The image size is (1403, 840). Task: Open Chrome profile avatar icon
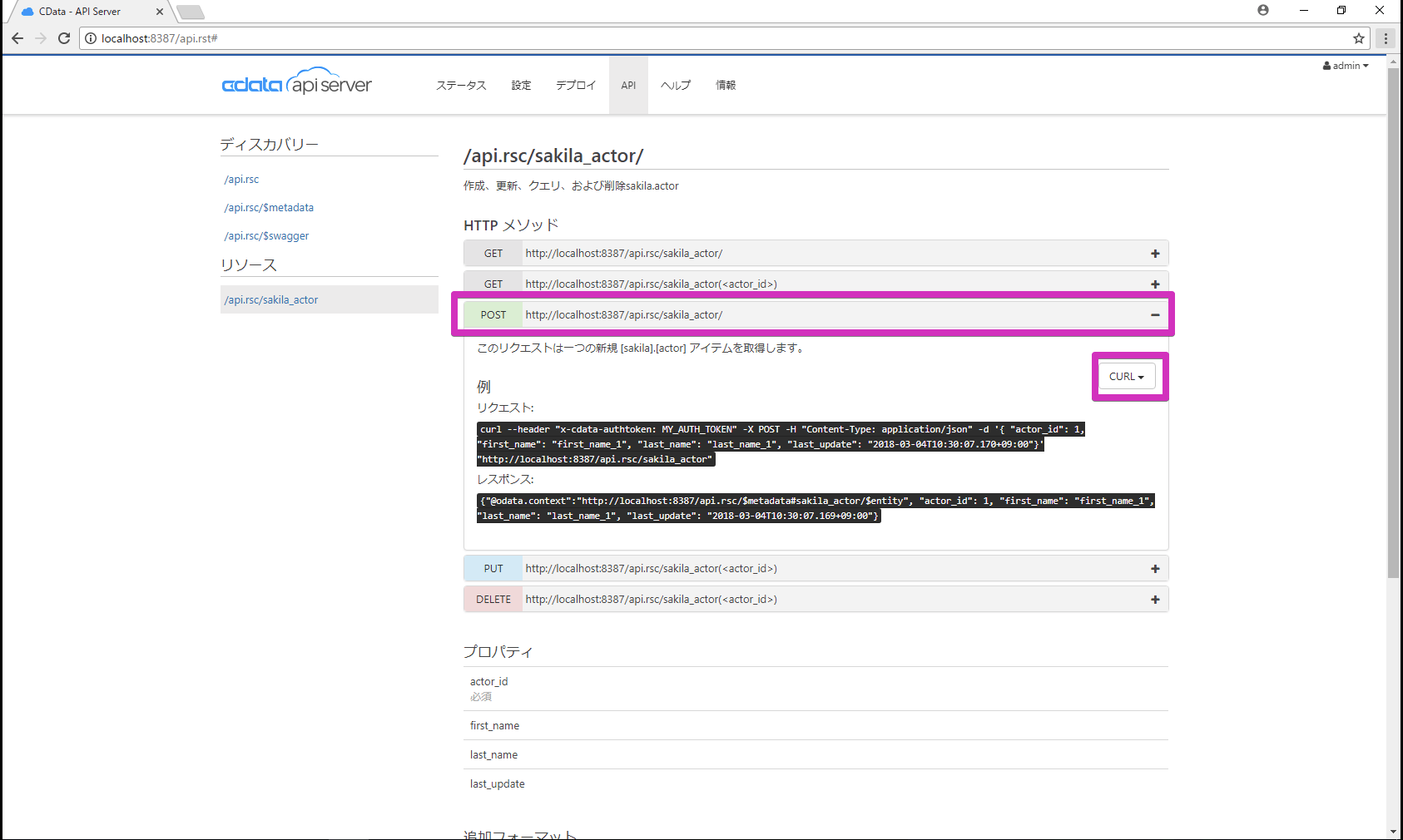pos(1263,10)
